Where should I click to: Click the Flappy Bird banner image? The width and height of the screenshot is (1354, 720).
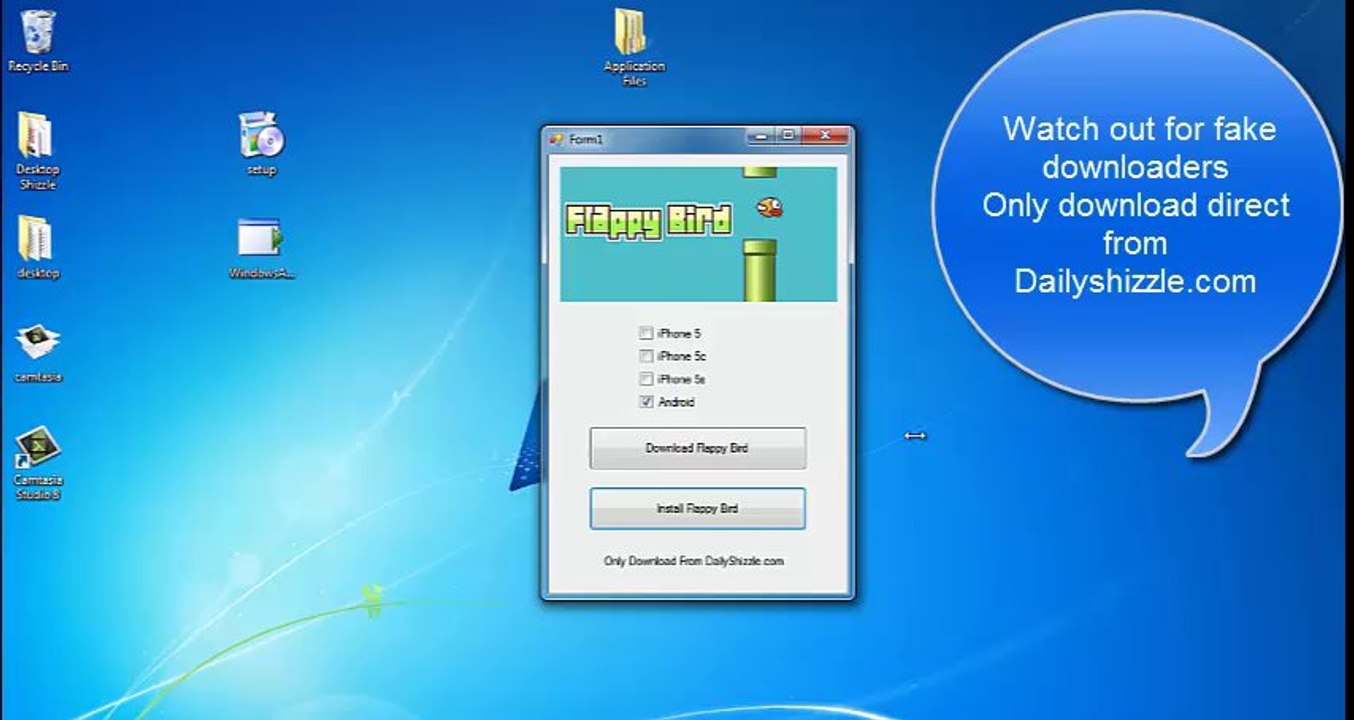[x=698, y=234]
